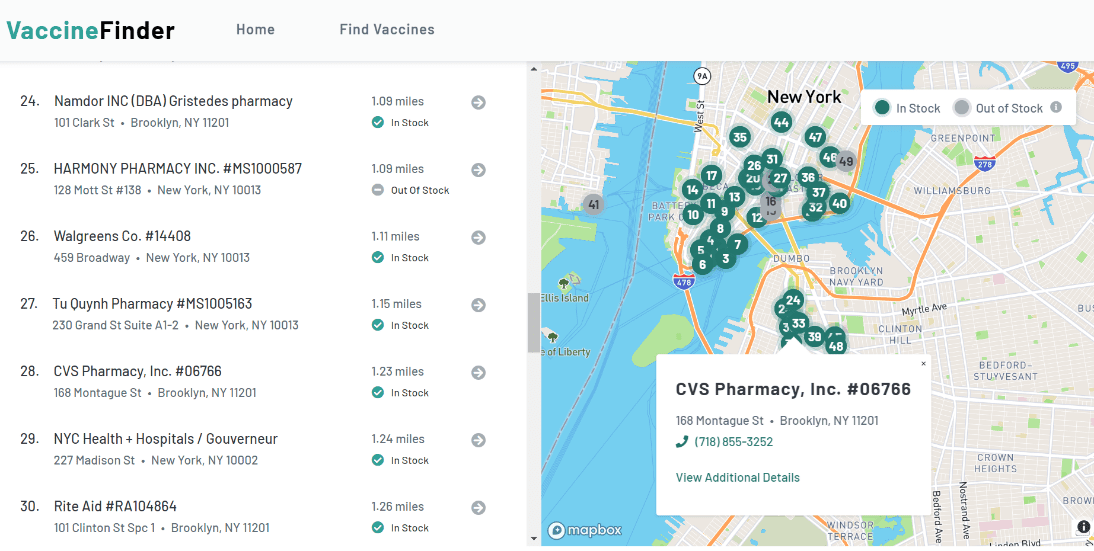Select map marker 35
The width and height of the screenshot is (1094, 551).
coord(740,137)
